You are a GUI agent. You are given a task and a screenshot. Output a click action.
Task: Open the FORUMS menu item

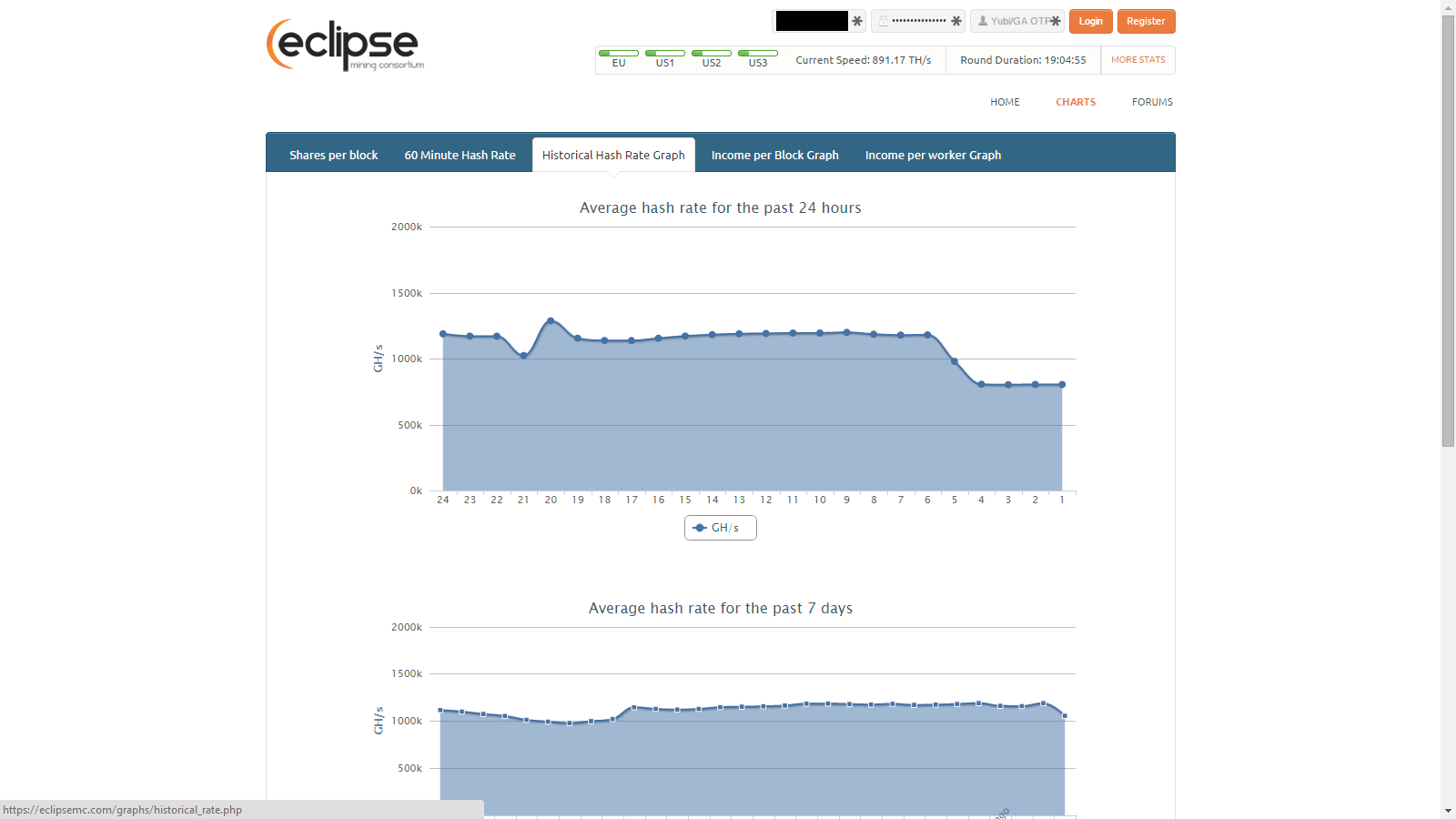(1152, 102)
